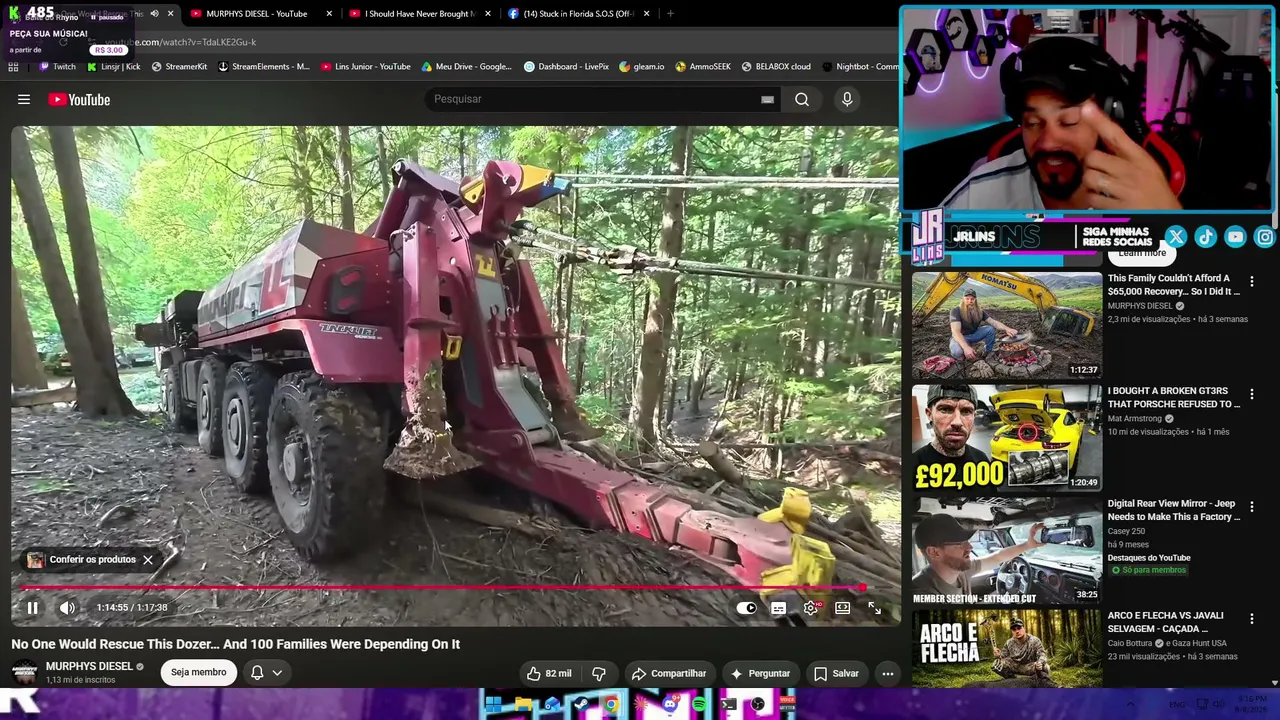
Task: Start voice search with the microphone
Action: [x=847, y=99]
